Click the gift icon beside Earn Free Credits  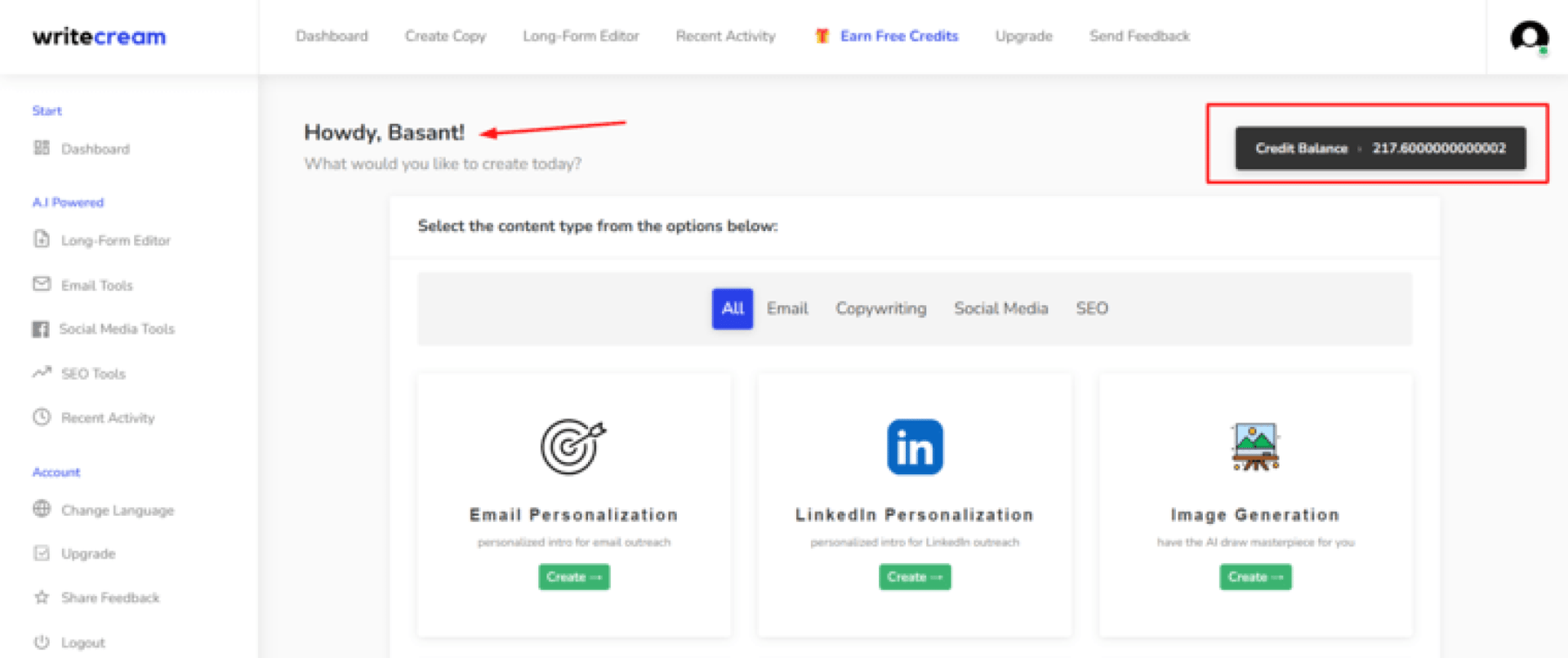[822, 36]
